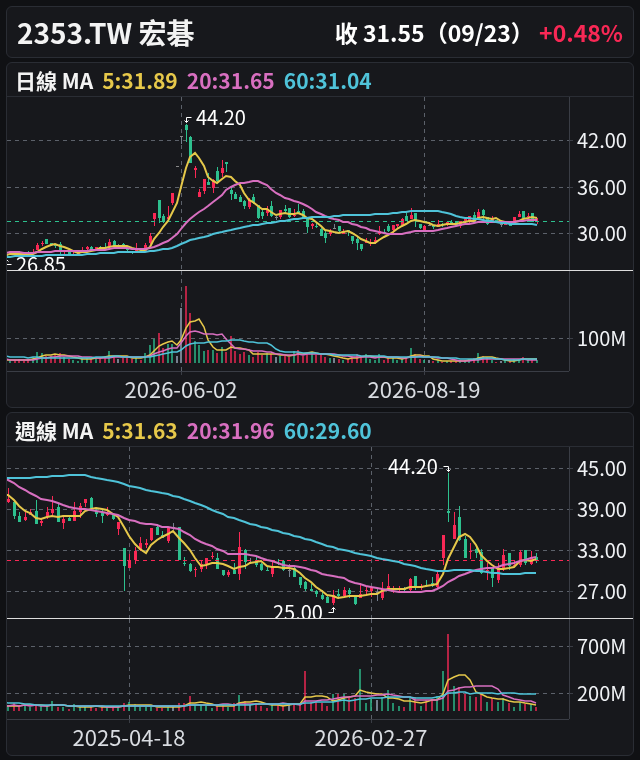Viewport: 640px width, 760px height.
Task: Click the 日線 MA chart heading
Action: coord(54,81)
